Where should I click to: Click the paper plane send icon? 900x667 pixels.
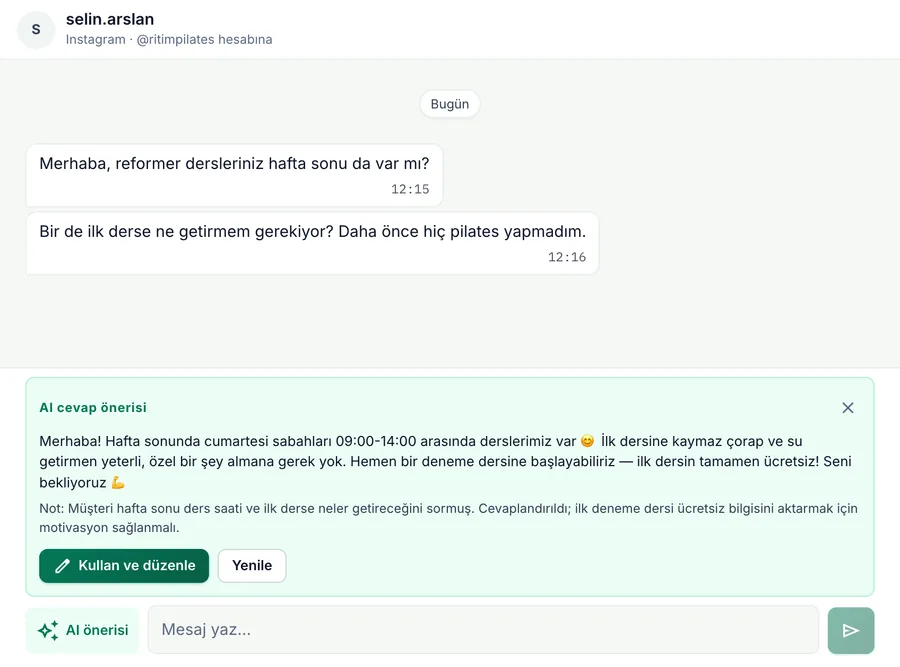point(851,630)
